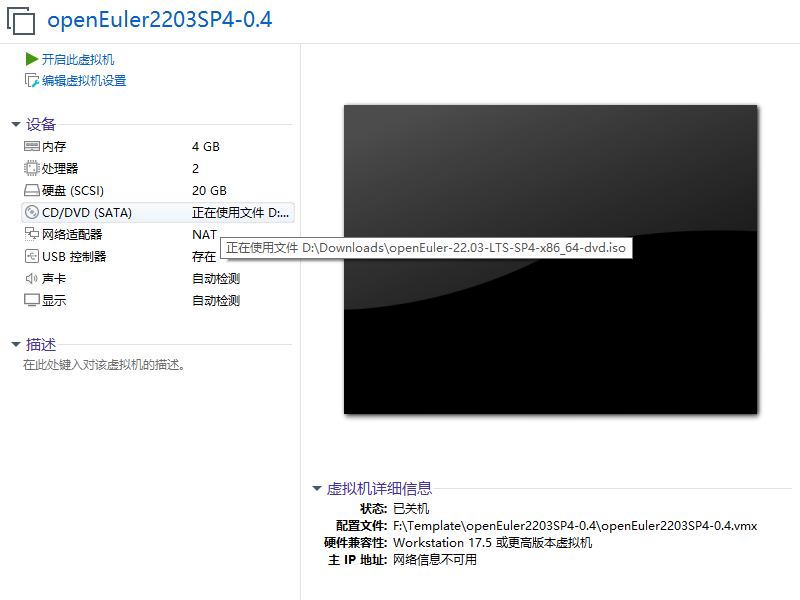The width and height of the screenshot is (800, 600).
Task: Select the 网络适配器 row label
Action: point(72,234)
